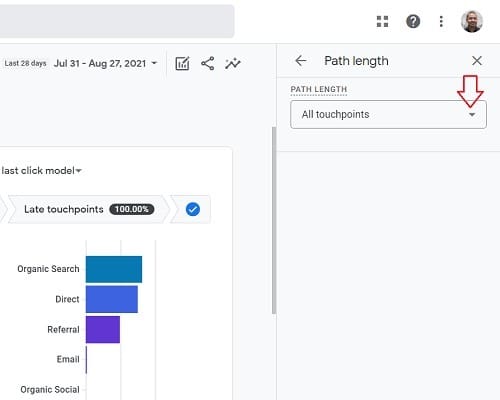The height and width of the screenshot is (400, 500).
Task: Click the PATH LENGTH underlined label
Action: point(319,89)
